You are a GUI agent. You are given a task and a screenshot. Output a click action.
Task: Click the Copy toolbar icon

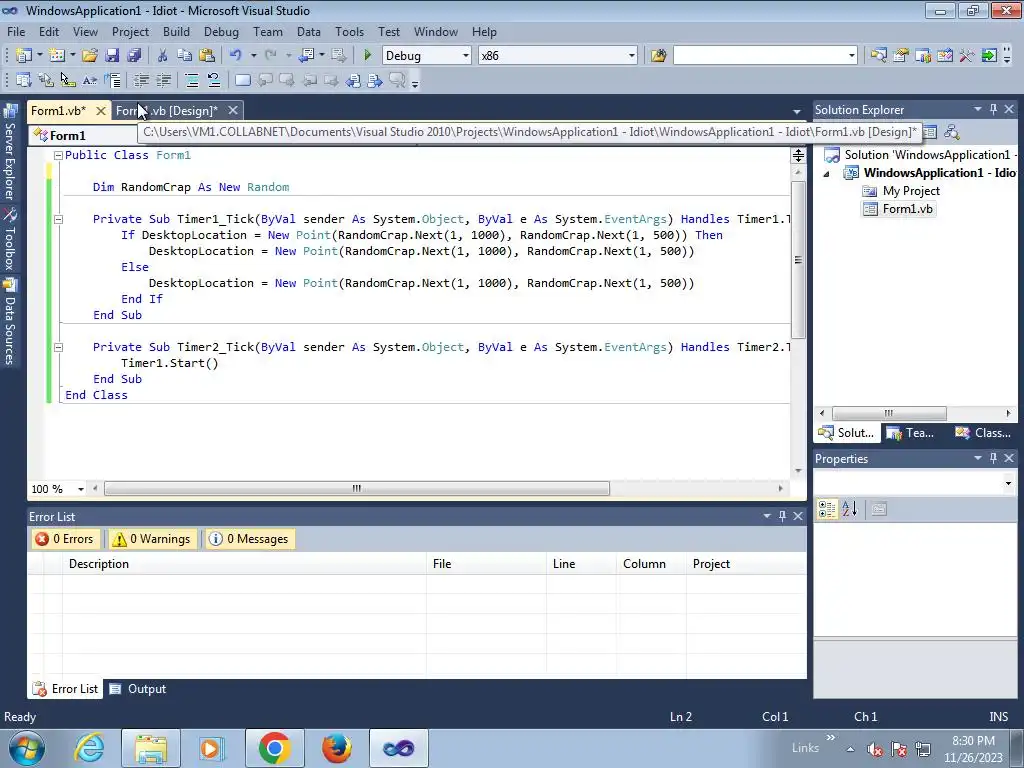point(185,56)
